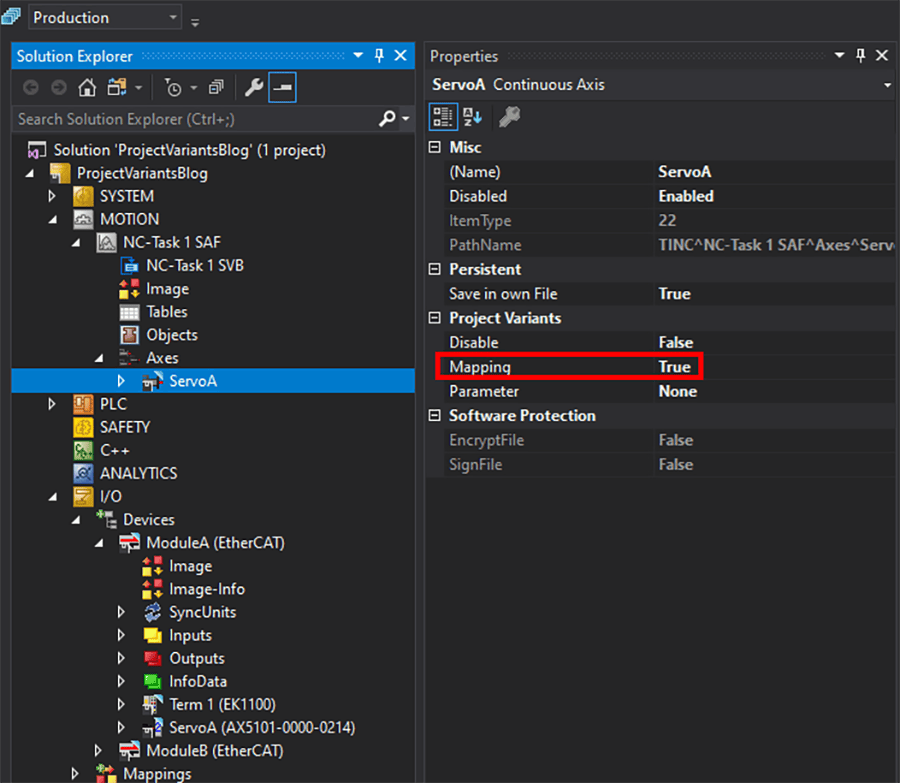The width and height of the screenshot is (900, 783).
Task: Click the Parameter property value None
Action: (678, 392)
